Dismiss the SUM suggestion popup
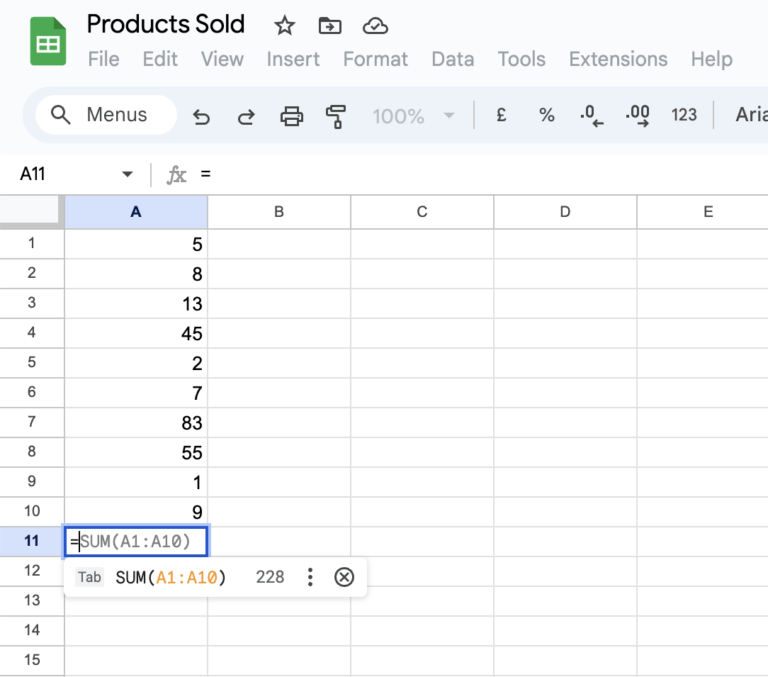768x677 pixels. point(344,577)
